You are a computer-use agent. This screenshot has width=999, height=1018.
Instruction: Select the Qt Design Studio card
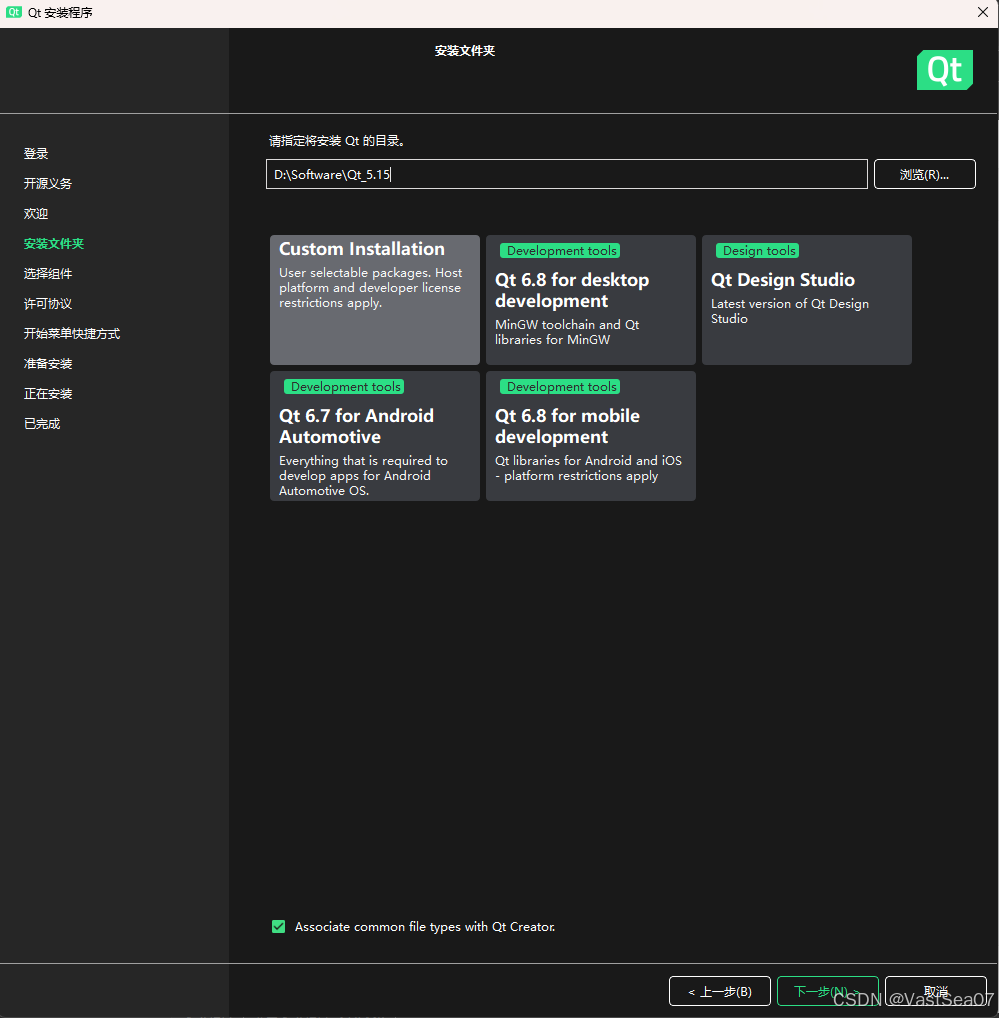(x=807, y=300)
